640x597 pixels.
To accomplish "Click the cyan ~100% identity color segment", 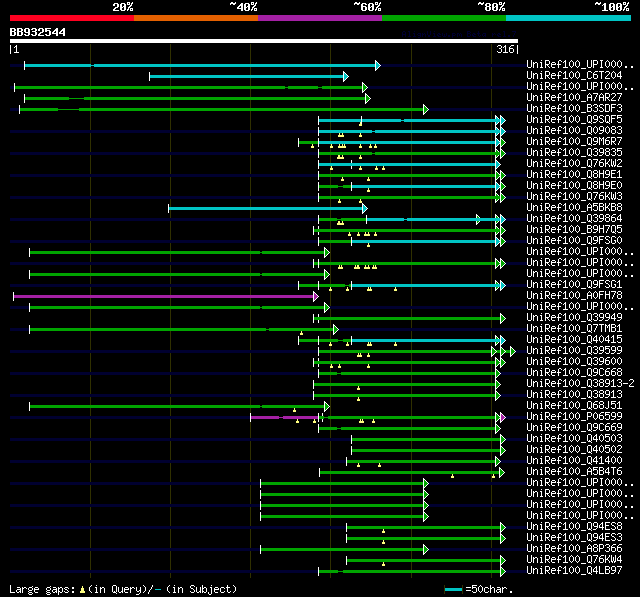I will click(x=568, y=18).
